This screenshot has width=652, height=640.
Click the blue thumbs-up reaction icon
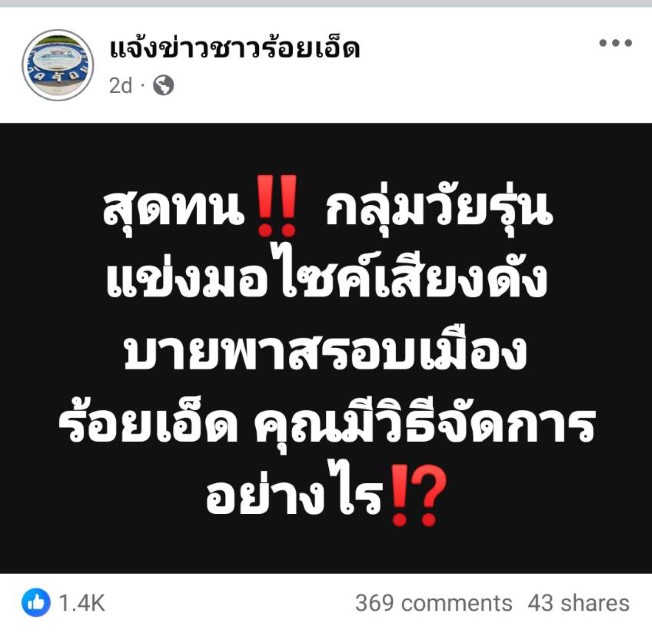pyautogui.click(x=36, y=603)
